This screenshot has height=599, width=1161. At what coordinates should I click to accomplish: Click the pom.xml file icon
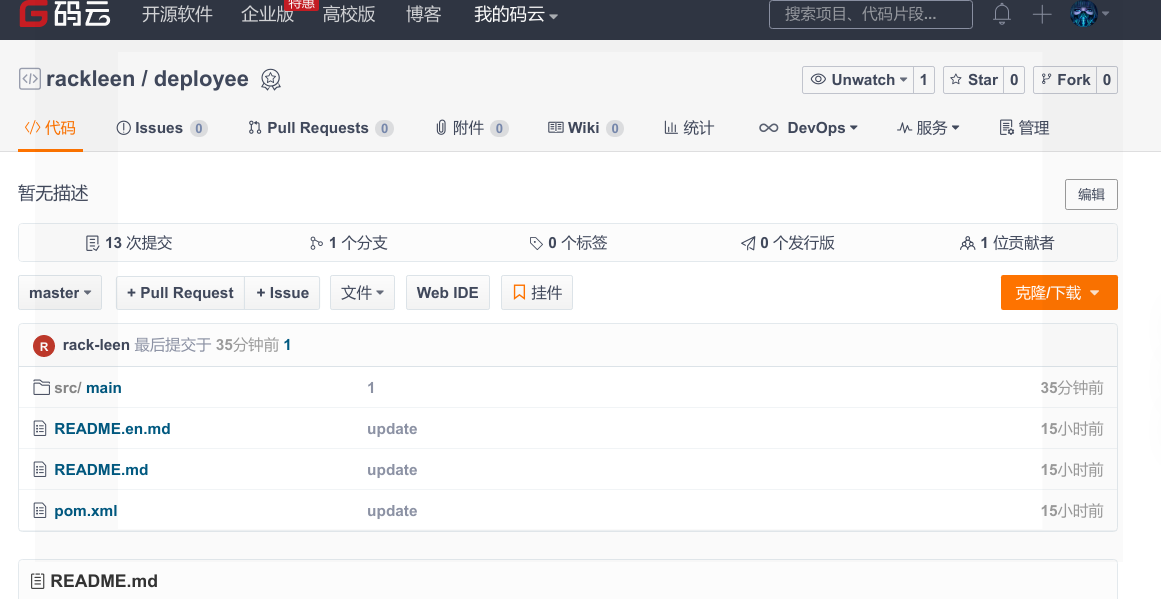click(x=41, y=510)
